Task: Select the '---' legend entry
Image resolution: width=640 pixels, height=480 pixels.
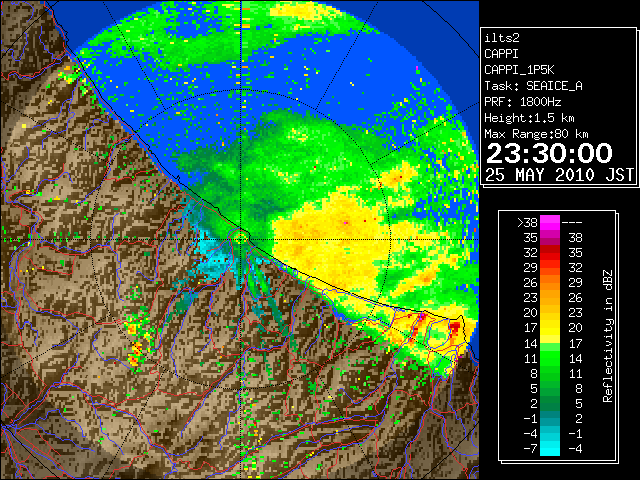Action: tap(572, 222)
